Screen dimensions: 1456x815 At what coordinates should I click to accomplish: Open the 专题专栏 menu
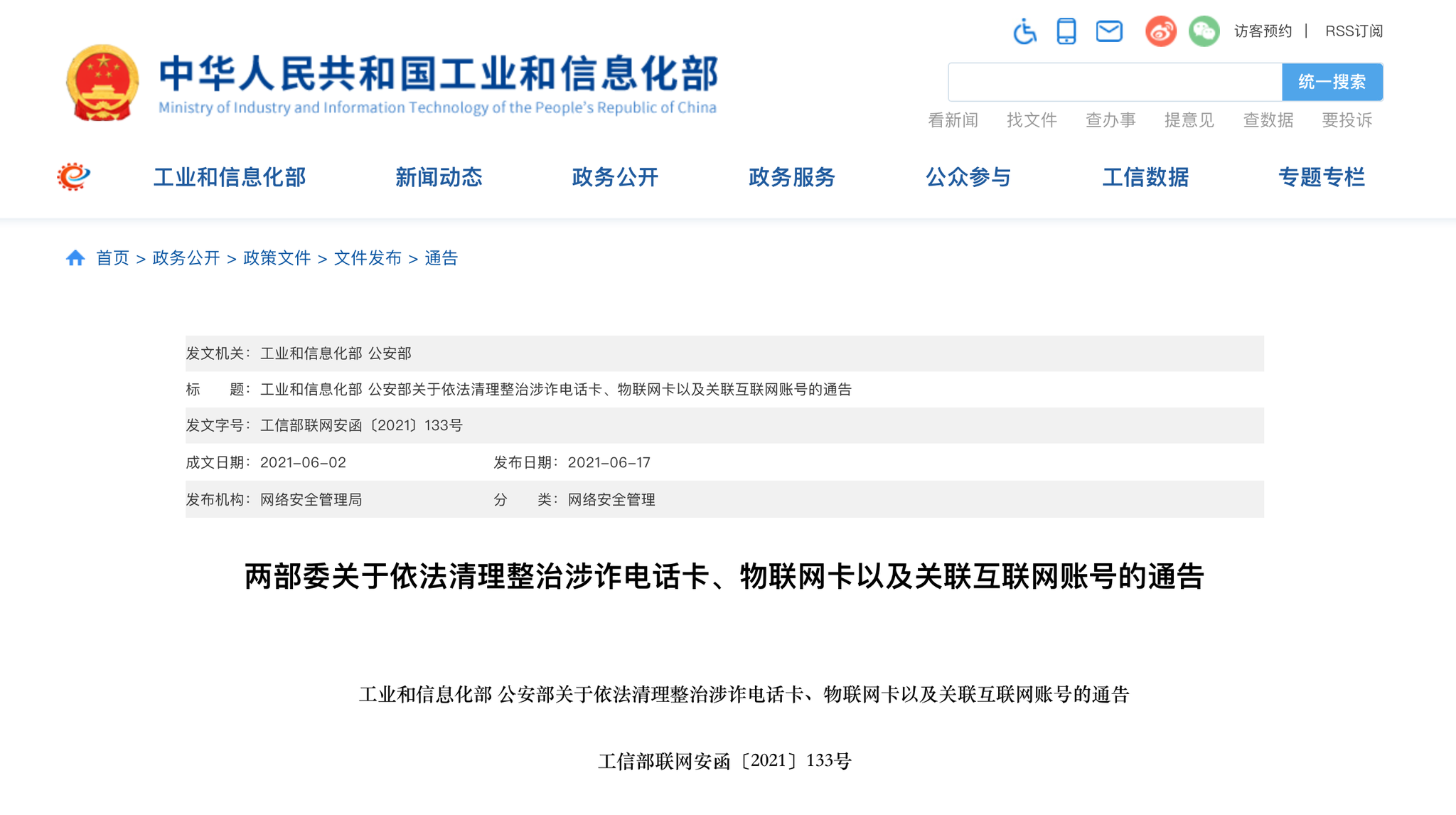pos(1322,177)
